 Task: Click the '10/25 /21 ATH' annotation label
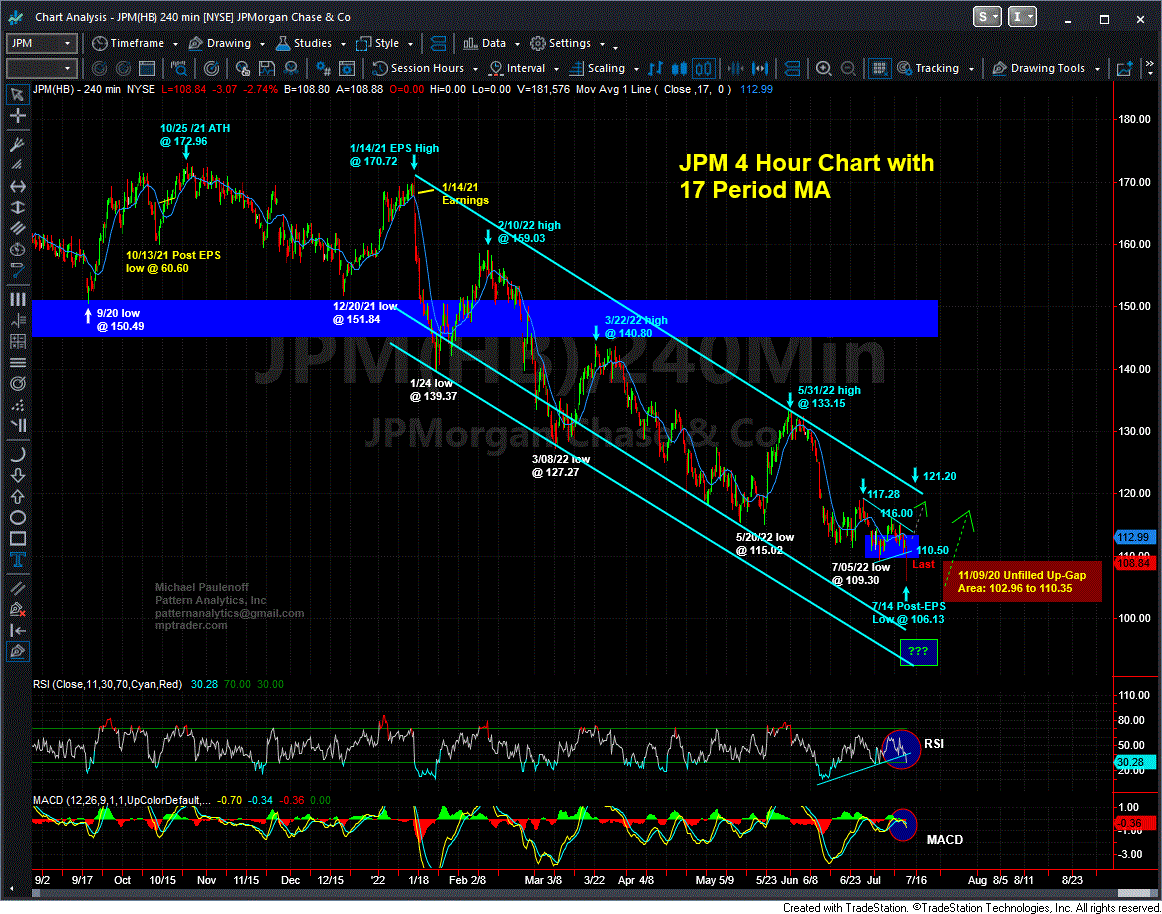coord(195,128)
